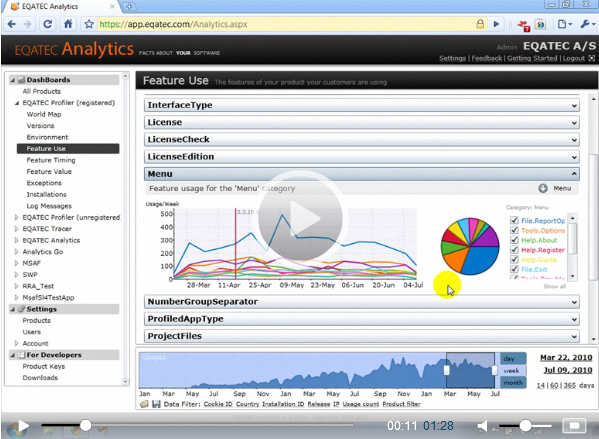
Task: Expand the LicenseEdition section
Action: coord(361,157)
